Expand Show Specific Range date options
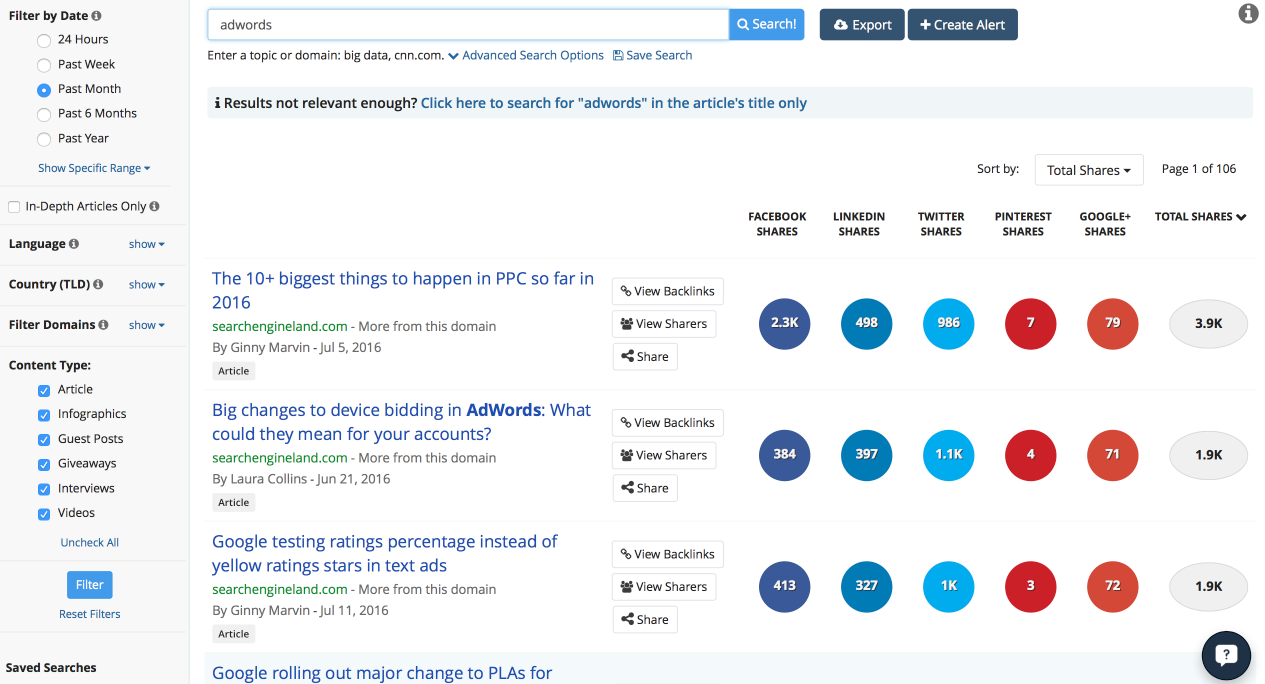 point(94,168)
